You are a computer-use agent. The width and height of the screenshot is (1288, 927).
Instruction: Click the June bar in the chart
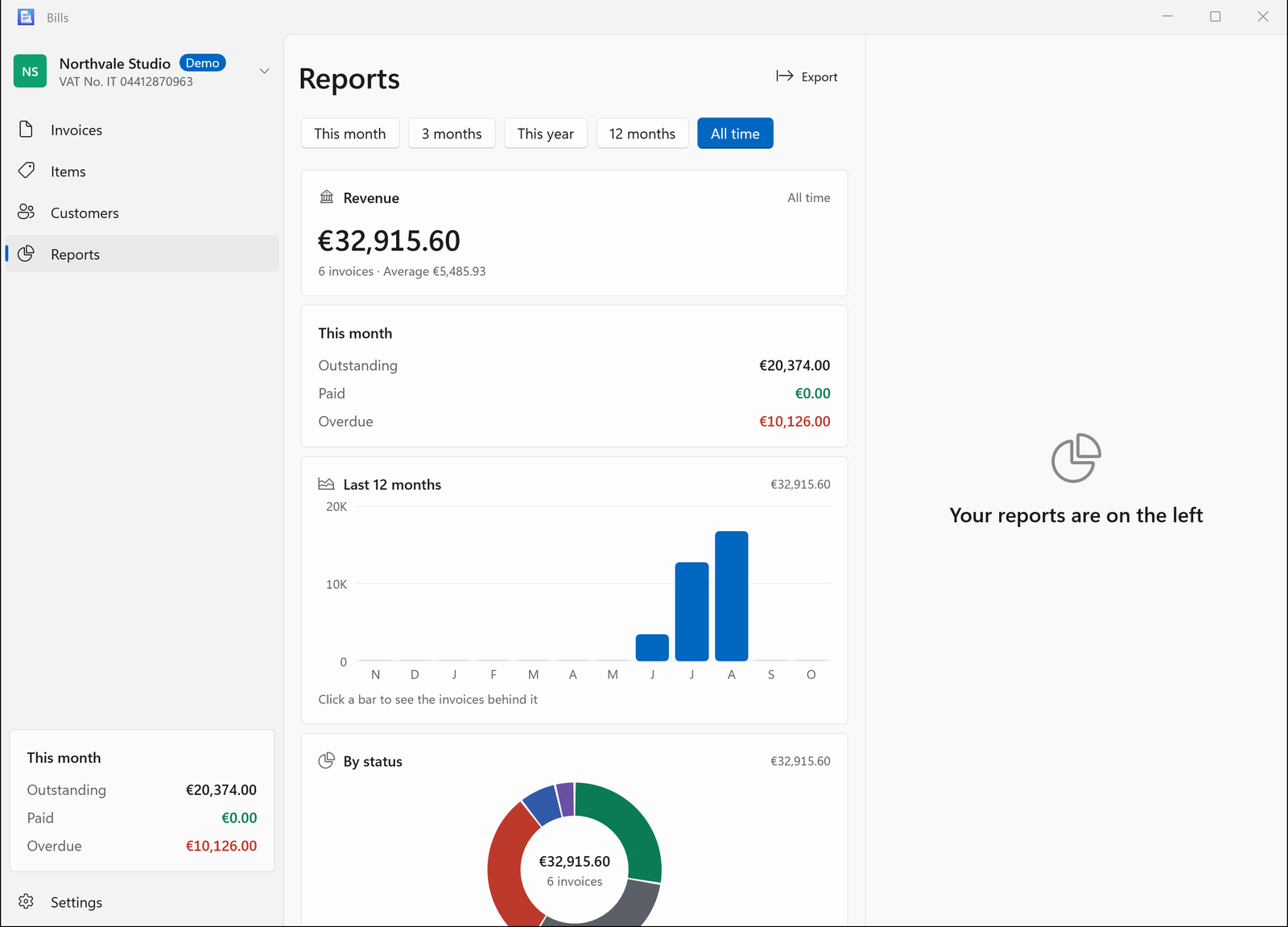coord(652,648)
